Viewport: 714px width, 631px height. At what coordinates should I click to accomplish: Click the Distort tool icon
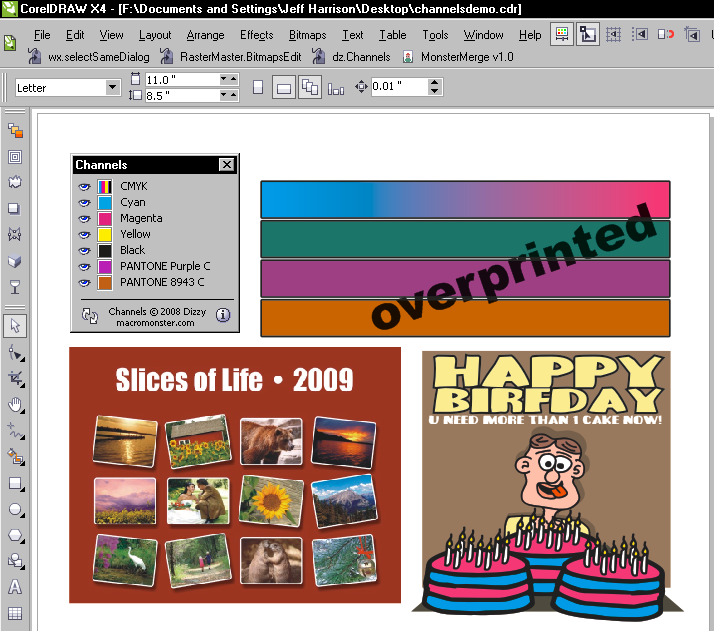tap(15, 183)
